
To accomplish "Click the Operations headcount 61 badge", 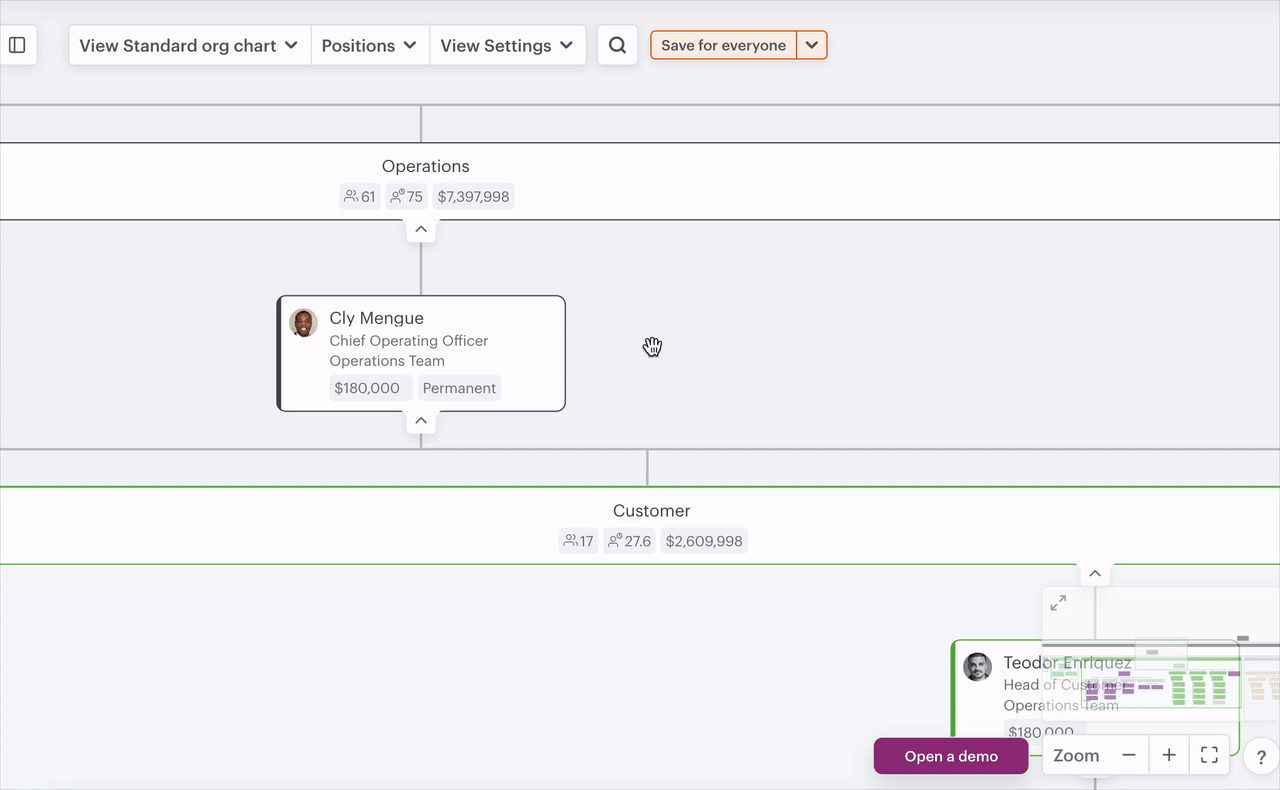I will (x=360, y=197).
